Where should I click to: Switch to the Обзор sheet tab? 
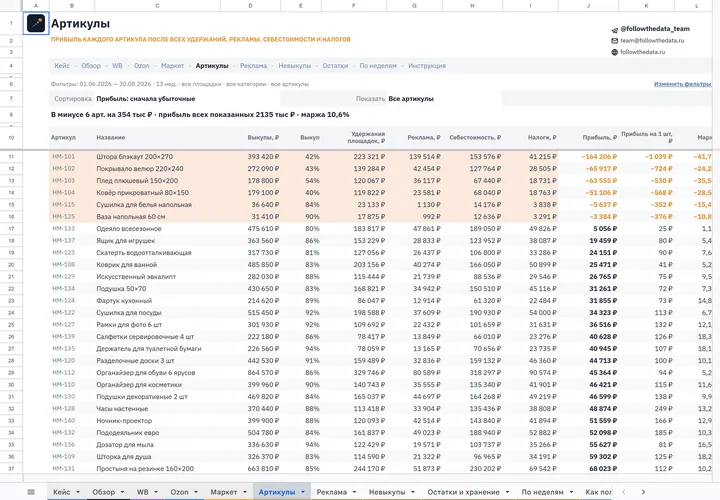[x=104, y=492]
